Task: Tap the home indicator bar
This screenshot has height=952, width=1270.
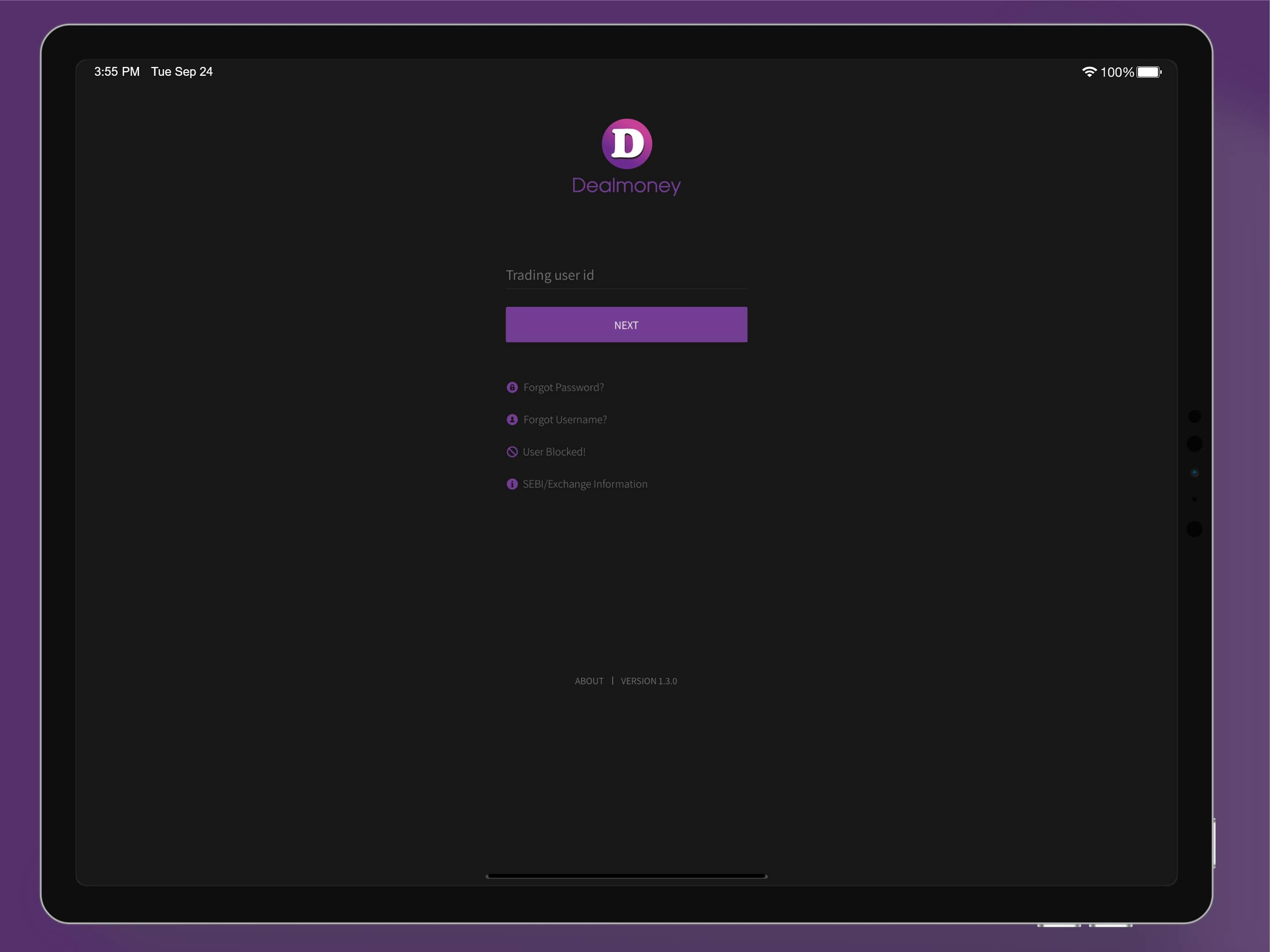Action: (626, 876)
